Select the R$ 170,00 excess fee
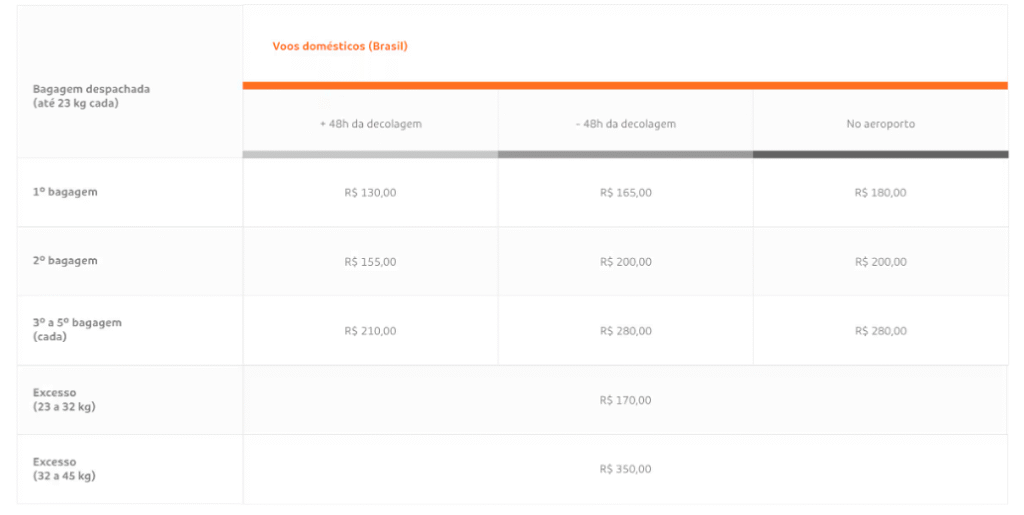 pyautogui.click(x=626, y=400)
